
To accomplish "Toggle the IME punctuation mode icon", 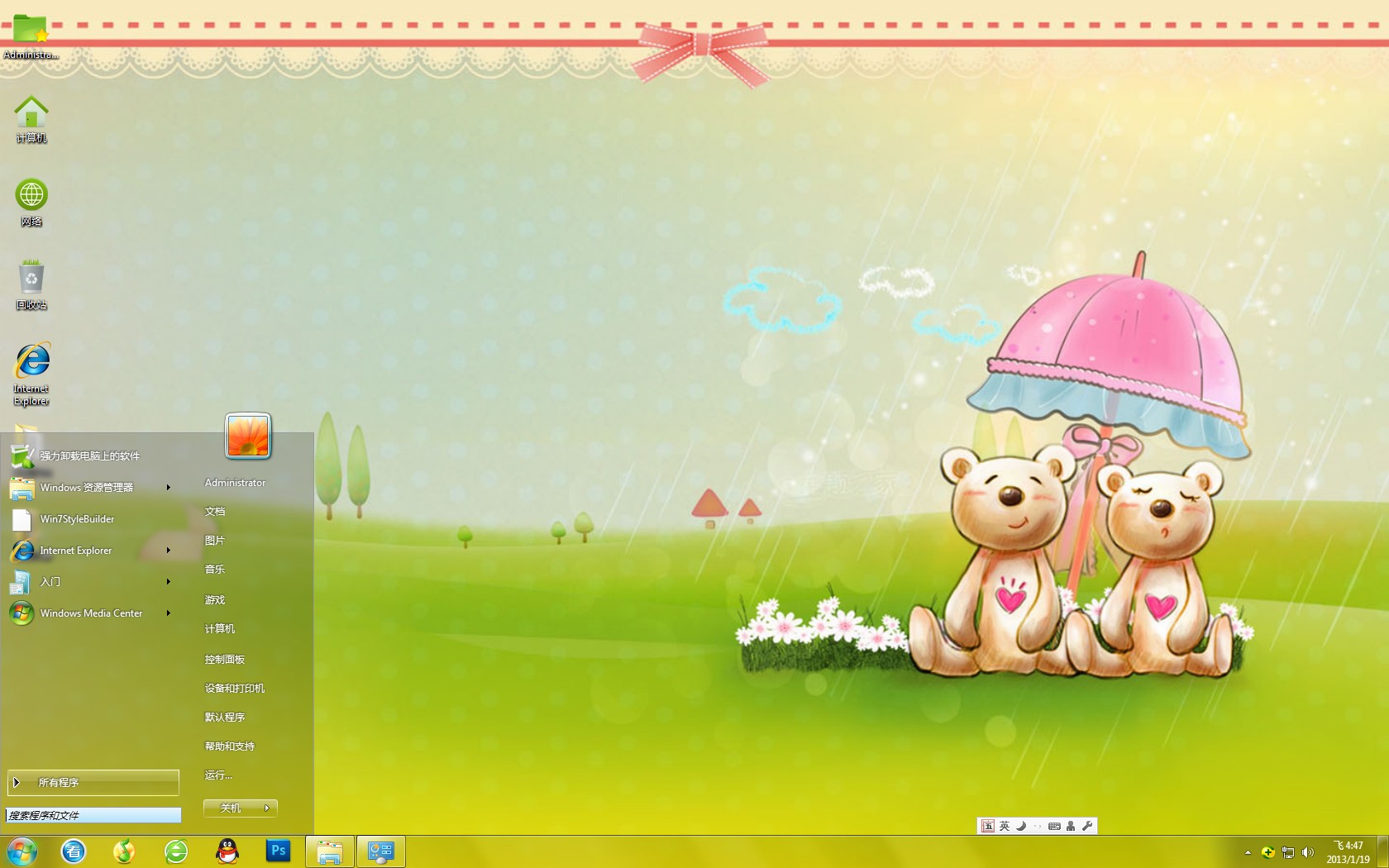I will [1038, 826].
